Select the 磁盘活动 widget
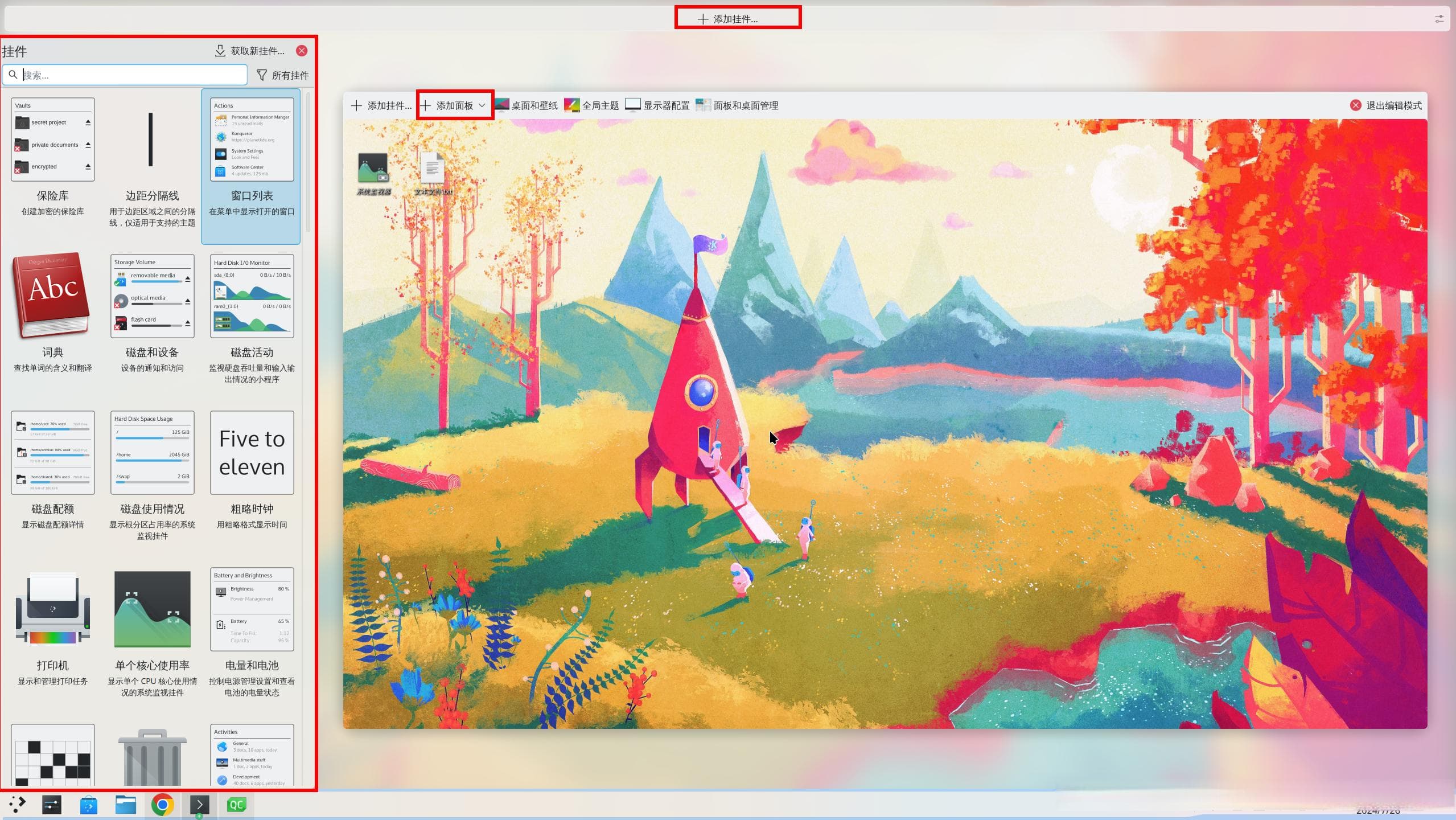1456x820 pixels. 252,322
